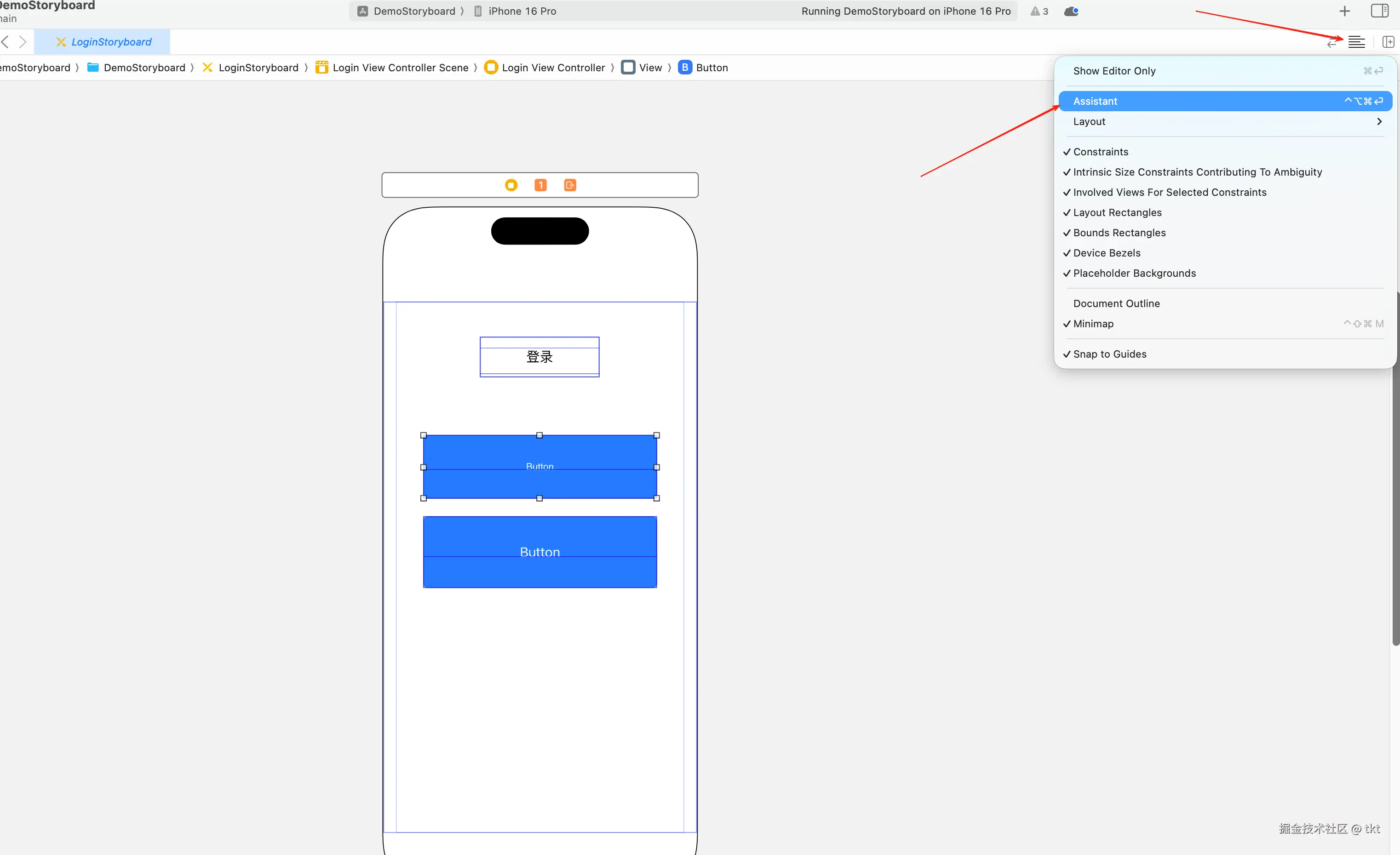Open Login View Controller Scene breadcrumb

[400, 68]
